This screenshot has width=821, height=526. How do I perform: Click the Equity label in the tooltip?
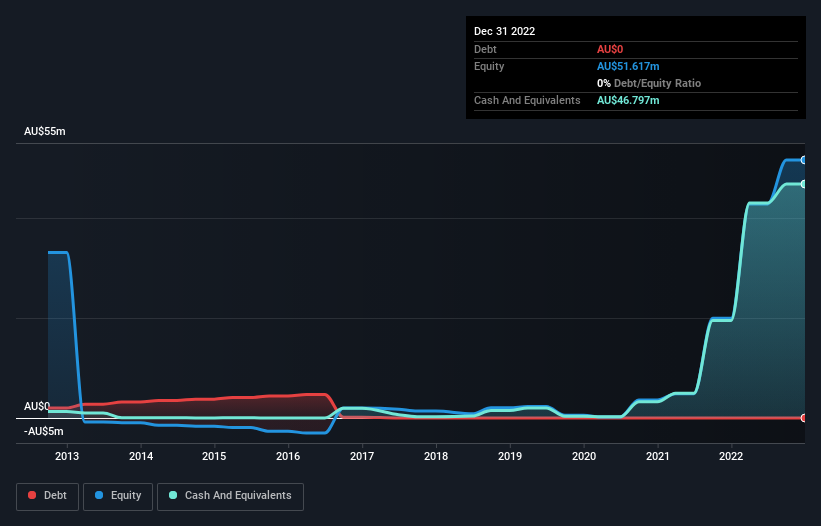tap(489, 66)
